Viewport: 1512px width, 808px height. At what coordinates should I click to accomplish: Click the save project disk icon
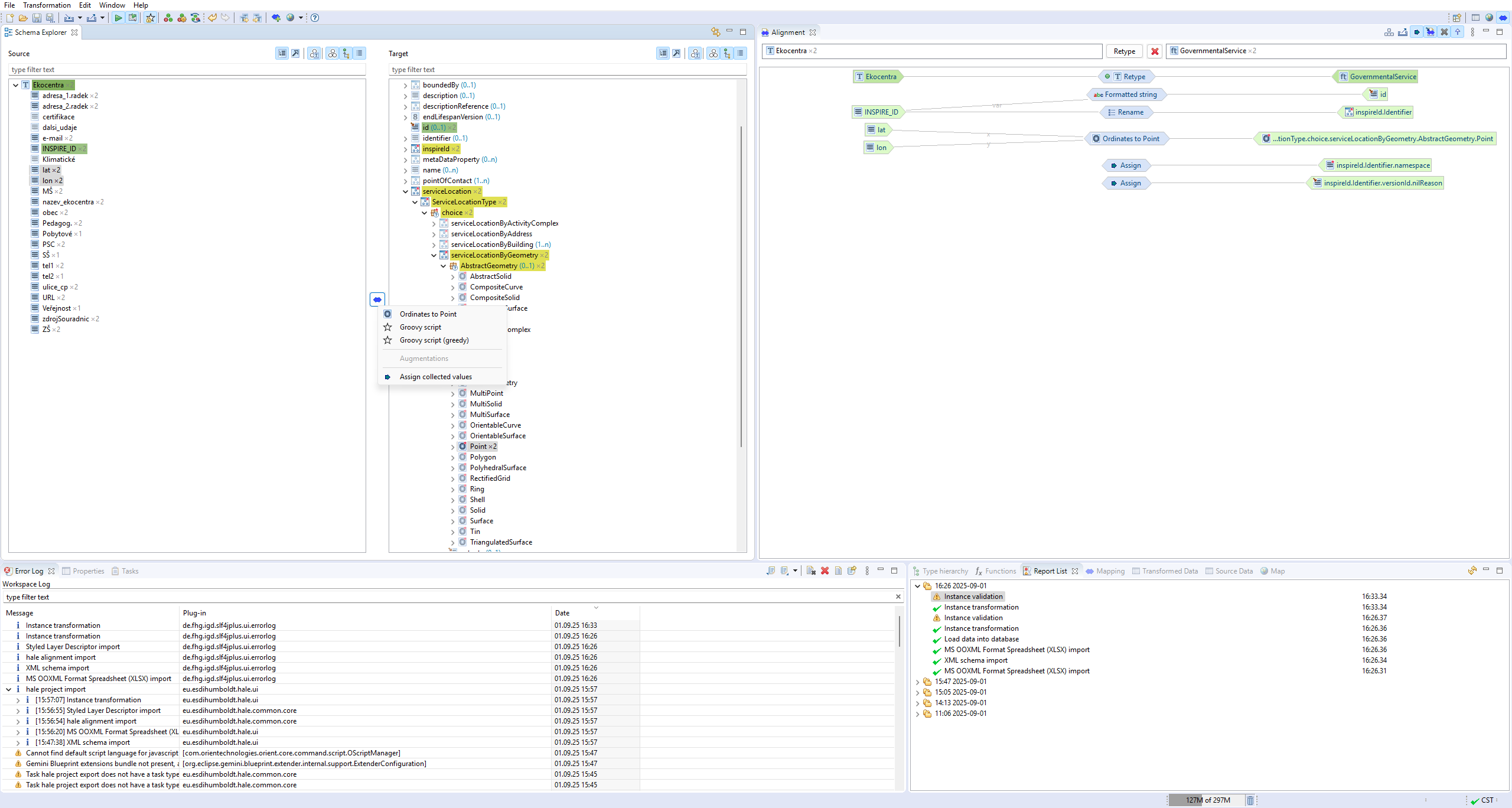point(37,18)
